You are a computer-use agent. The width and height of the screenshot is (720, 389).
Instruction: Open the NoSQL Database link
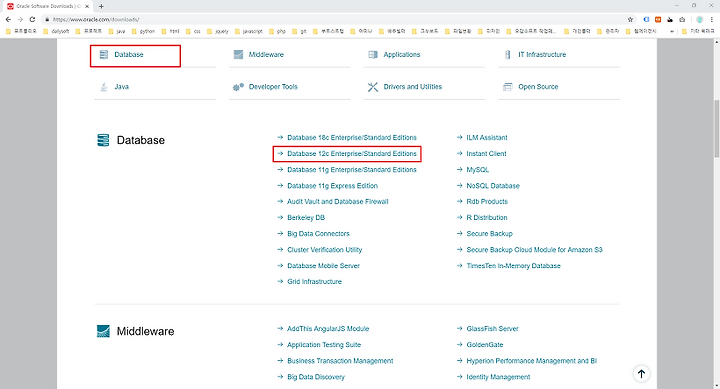493,186
